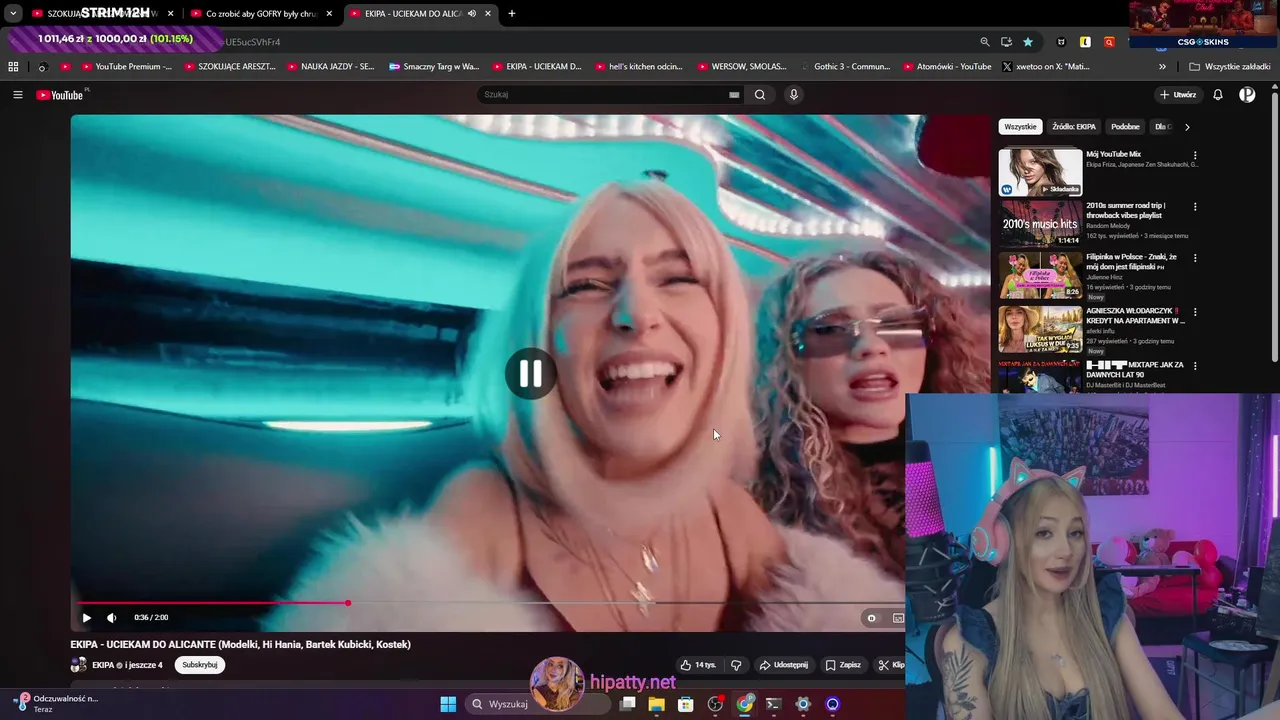Select the Podobne filter chip

point(1125,127)
